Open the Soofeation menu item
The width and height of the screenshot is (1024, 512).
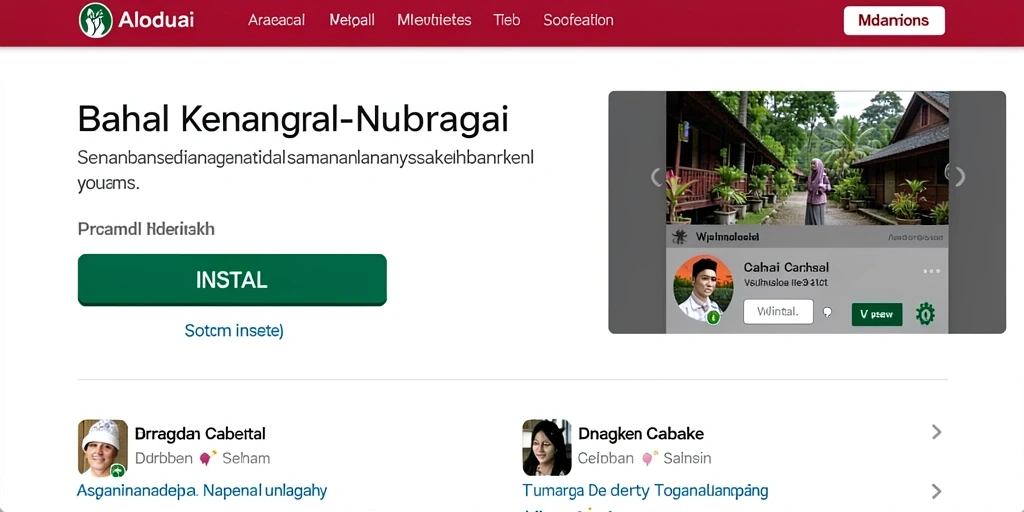coord(578,20)
